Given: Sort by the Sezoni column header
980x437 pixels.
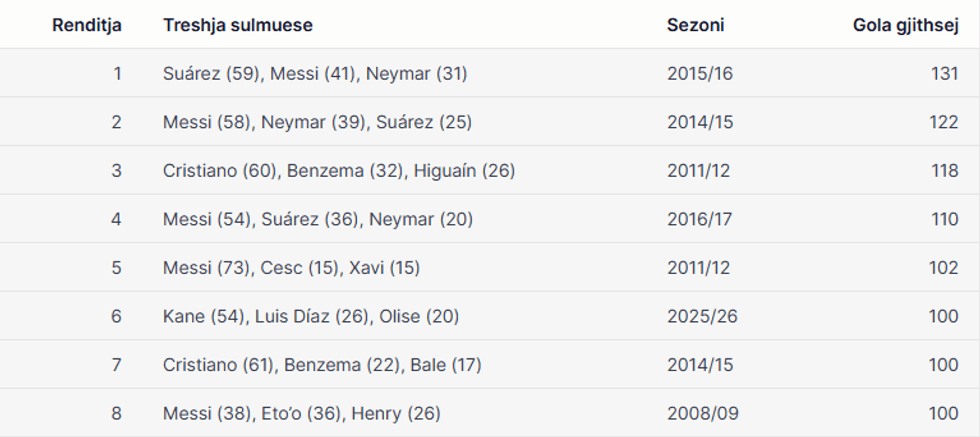Looking at the screenshot, I should [695, 25].
